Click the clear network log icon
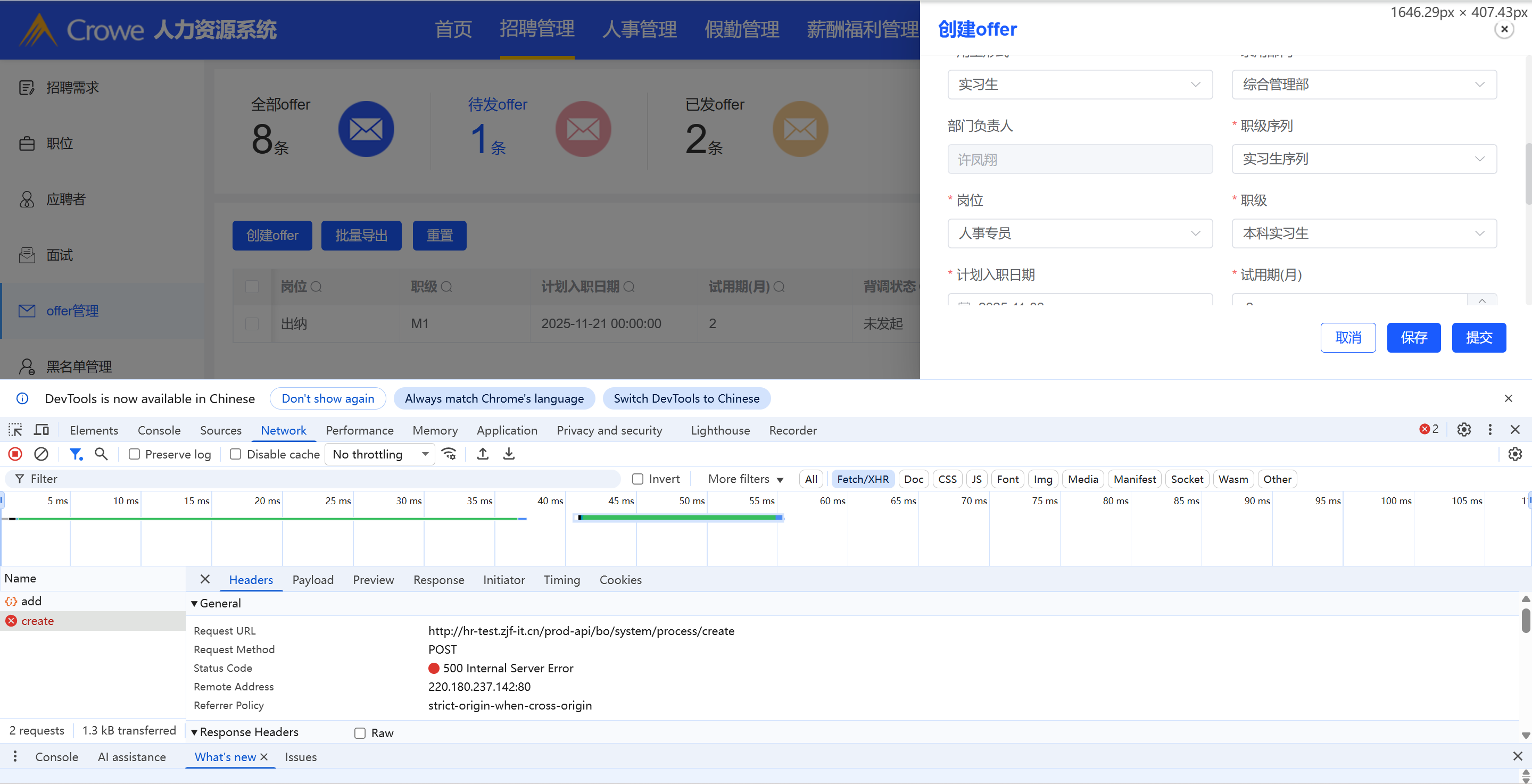The image size is (1532, 784). [41, 454]
